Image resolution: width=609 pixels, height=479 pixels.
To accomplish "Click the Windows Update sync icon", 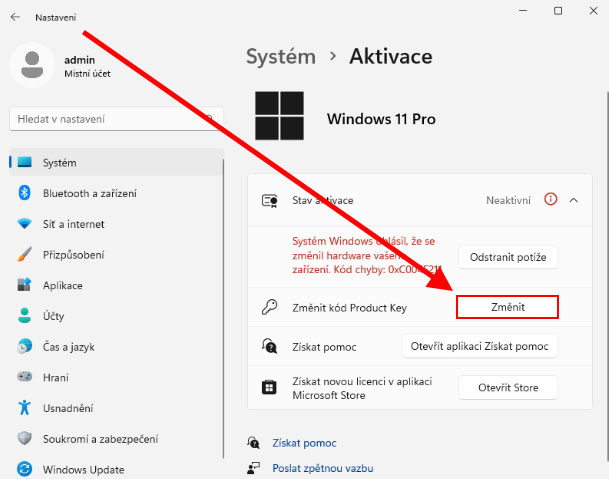I will click(24, 469).
